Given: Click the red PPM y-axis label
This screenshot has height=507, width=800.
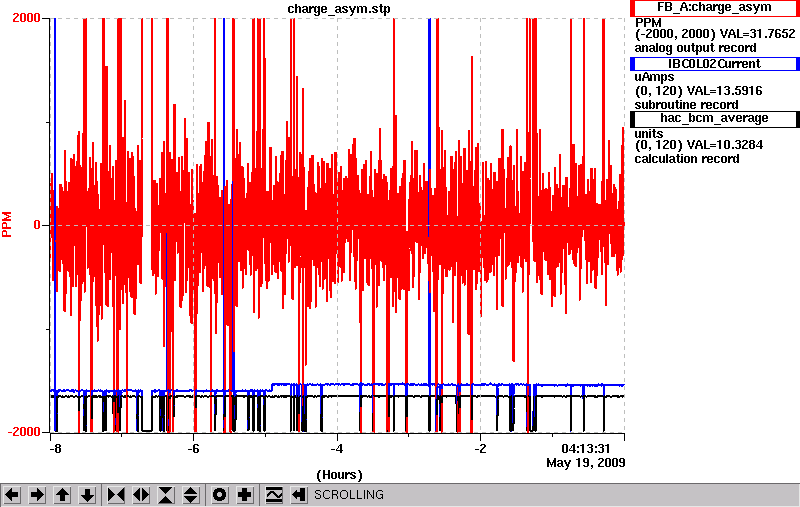Looking at the screenshot, I should [7, 224].
